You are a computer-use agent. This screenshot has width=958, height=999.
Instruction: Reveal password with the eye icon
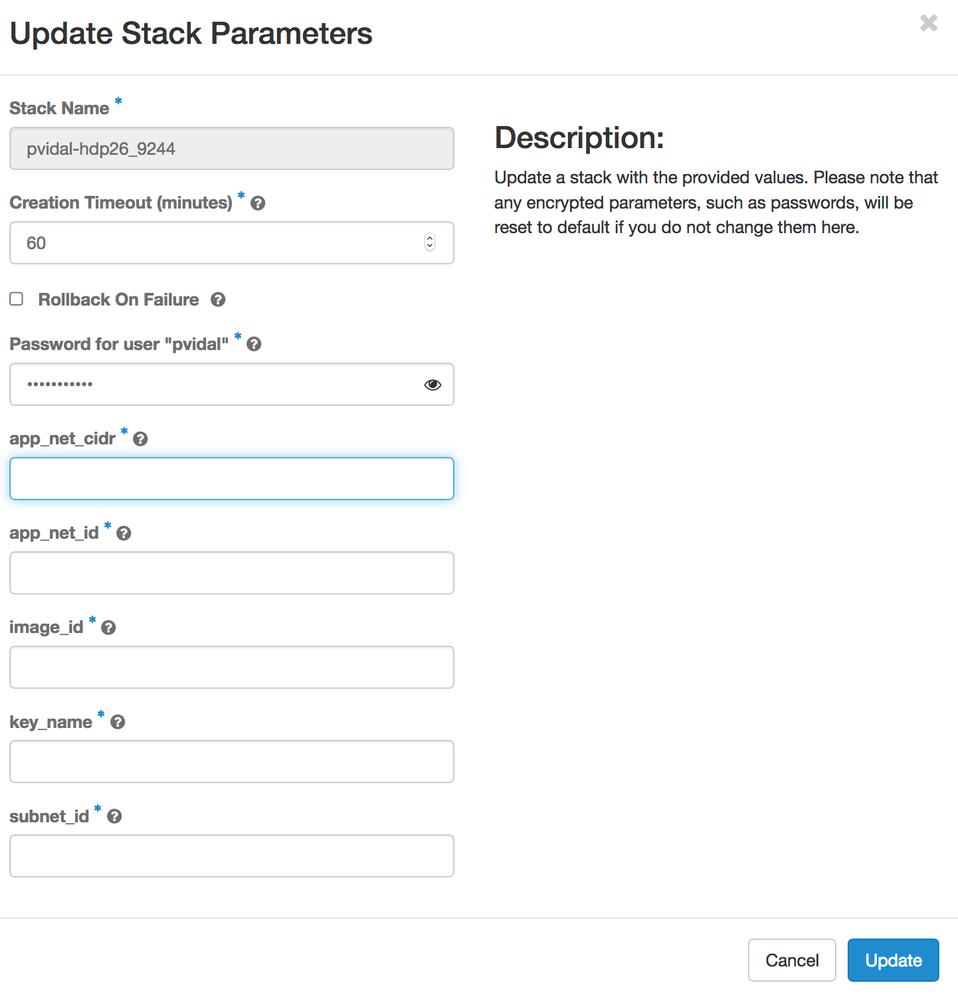[432, 385]
